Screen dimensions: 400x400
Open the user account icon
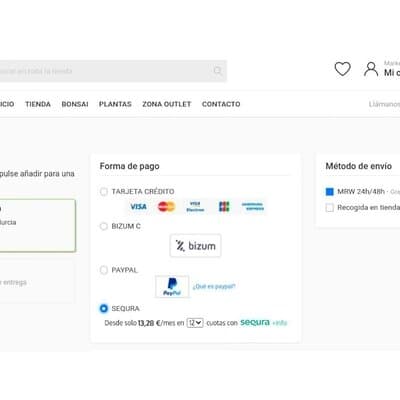371,69
